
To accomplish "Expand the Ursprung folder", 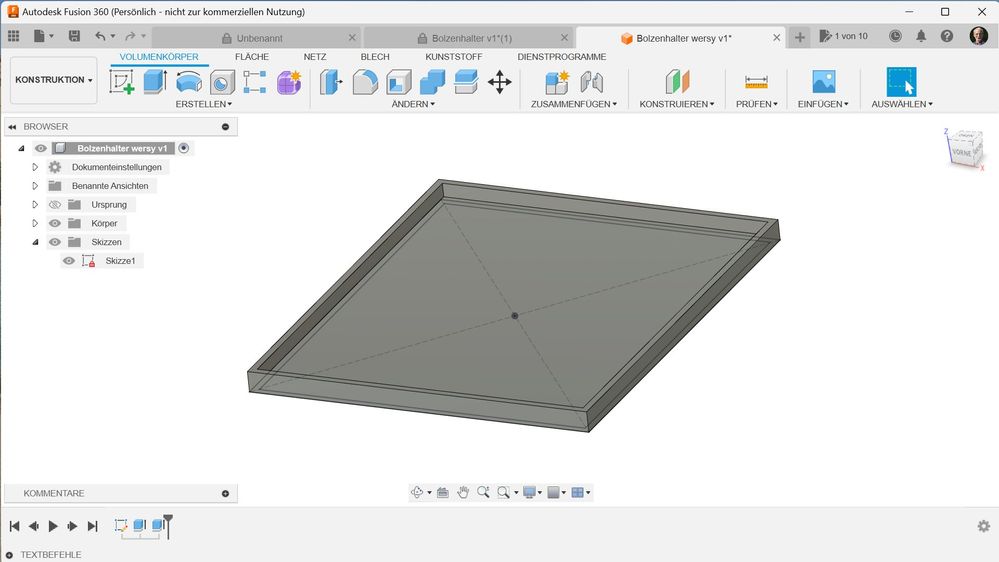I will tap(35, 205).
